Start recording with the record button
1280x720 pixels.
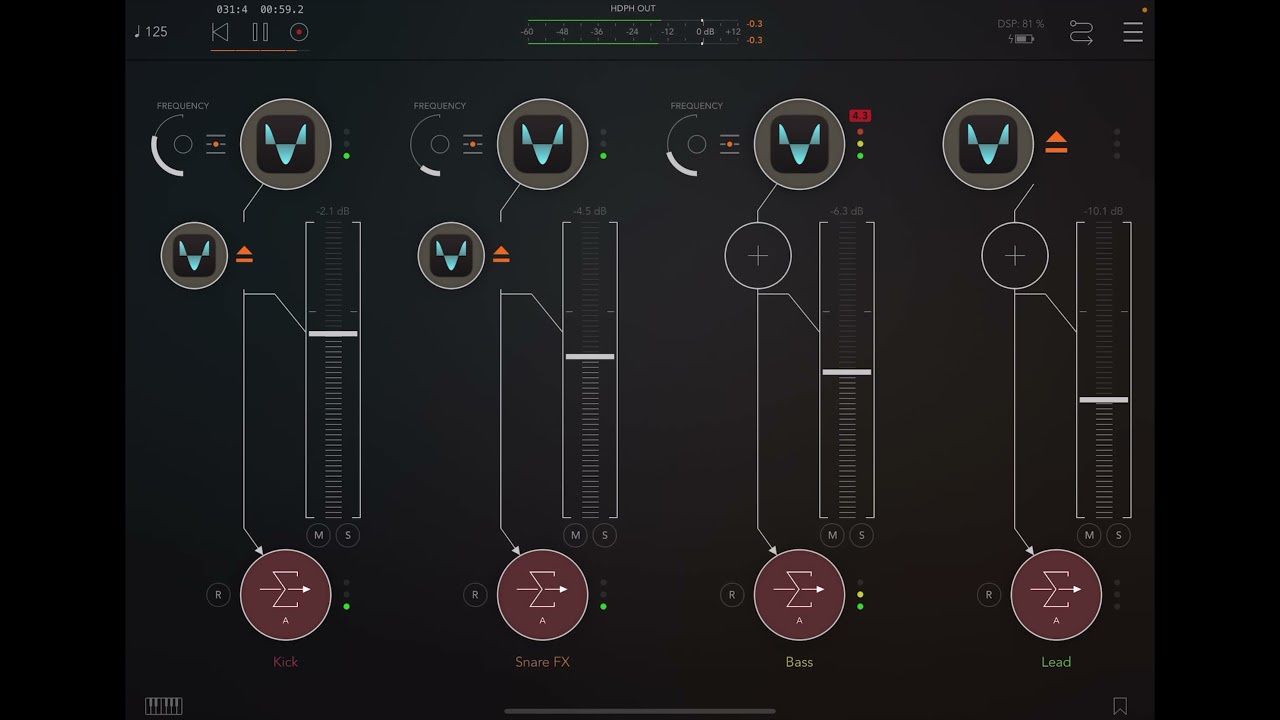click(298, 32)
